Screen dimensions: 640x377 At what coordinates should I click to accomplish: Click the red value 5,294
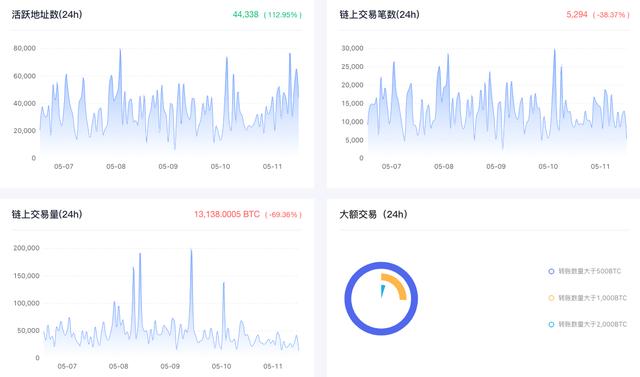click(x=577, y=14)
